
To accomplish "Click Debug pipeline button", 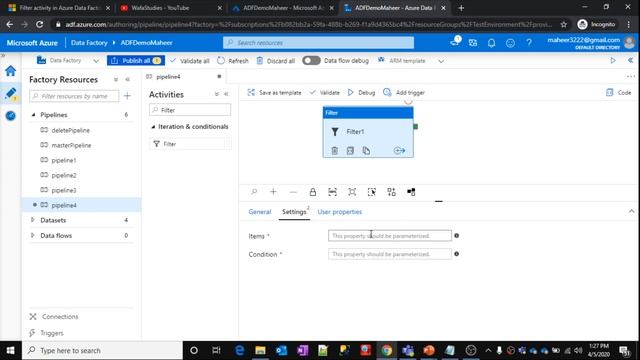I will pos(361,93).
